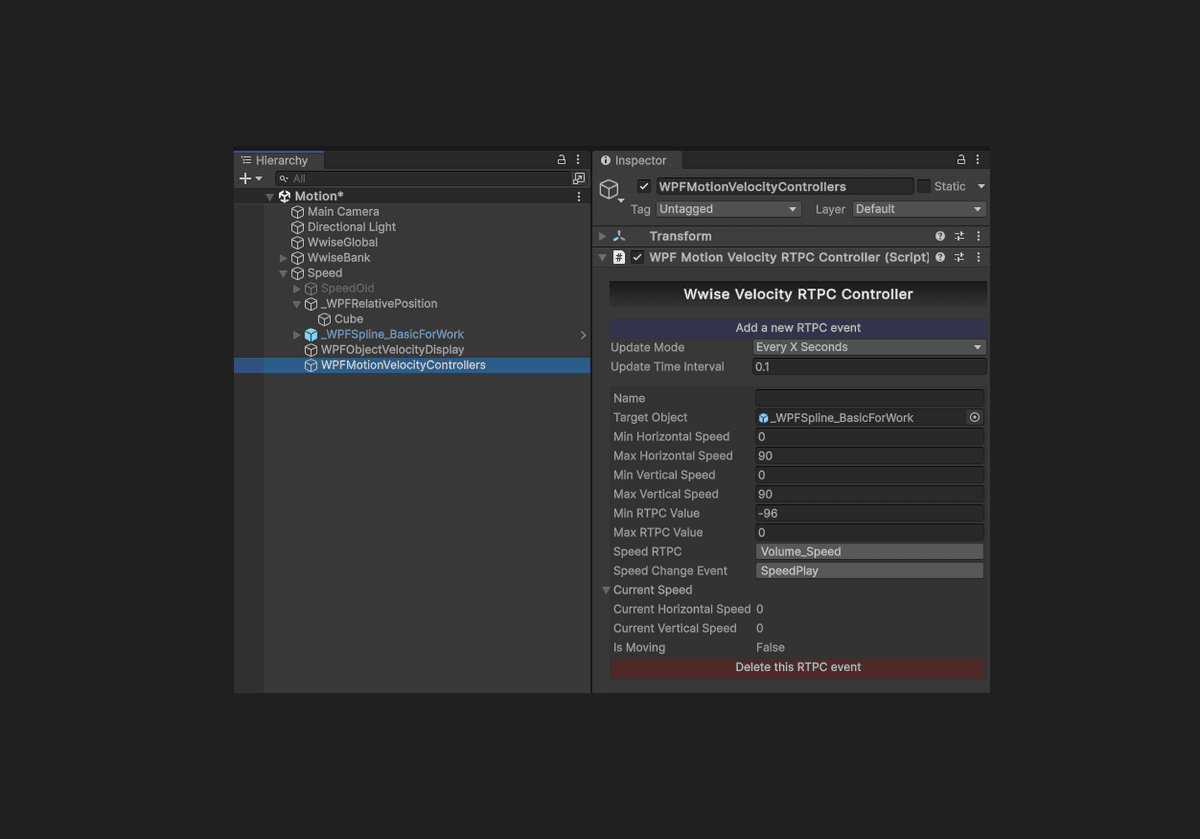Click the Target Object picker circle icon
Screen dimensions: 1200x839
click(x=974, y=417)
